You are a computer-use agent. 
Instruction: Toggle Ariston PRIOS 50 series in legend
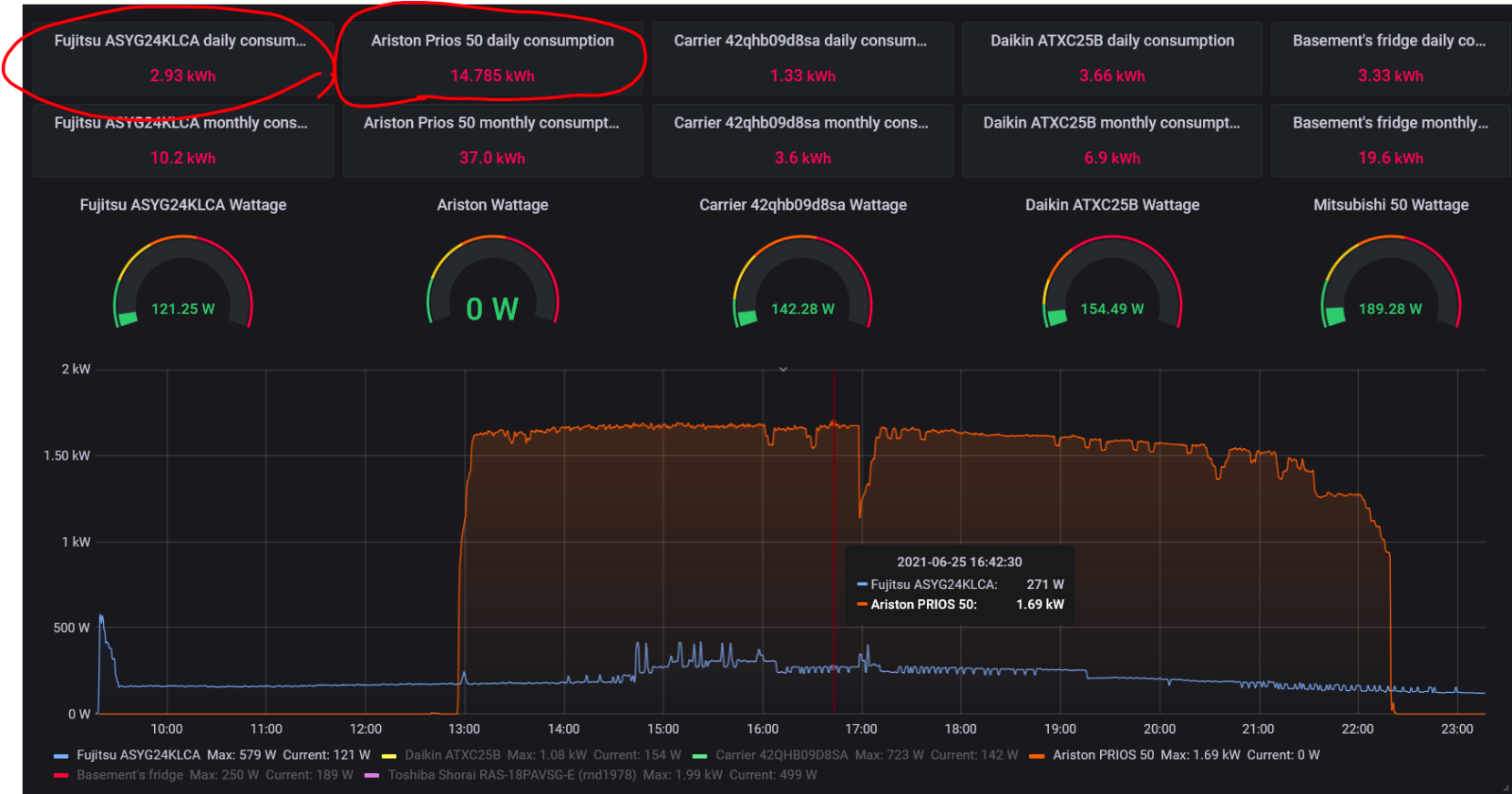coord(1104,755)
